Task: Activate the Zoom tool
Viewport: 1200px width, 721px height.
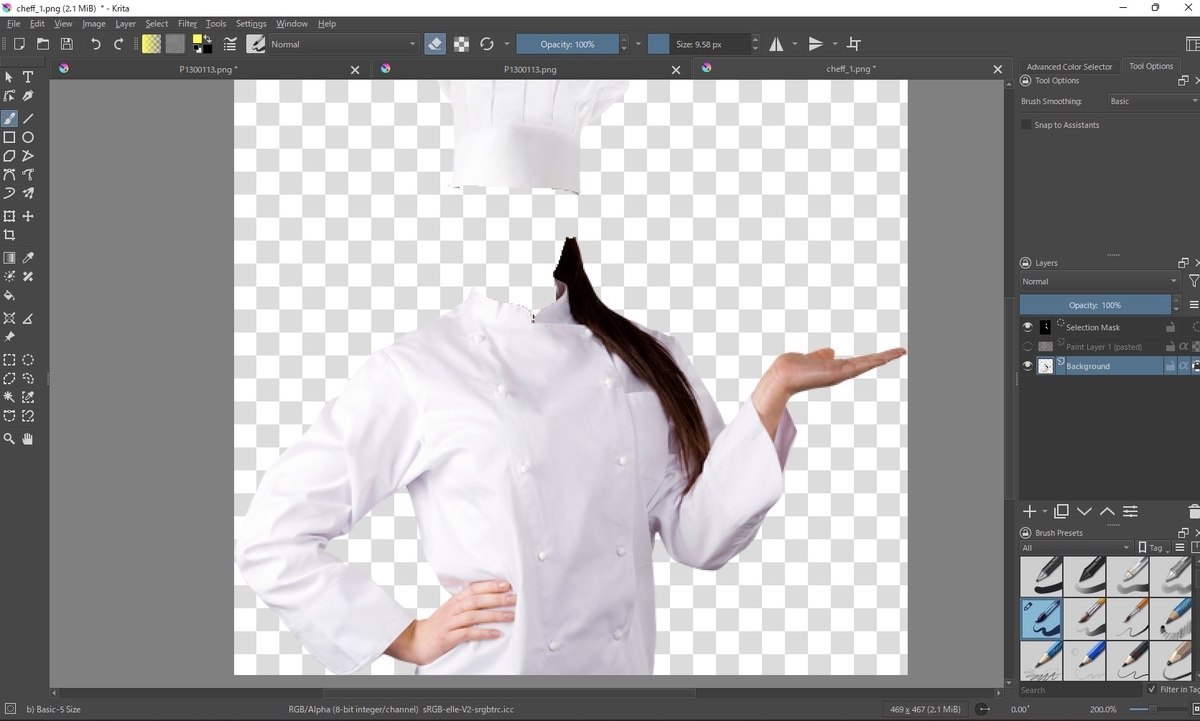Action: click(9, 438)
